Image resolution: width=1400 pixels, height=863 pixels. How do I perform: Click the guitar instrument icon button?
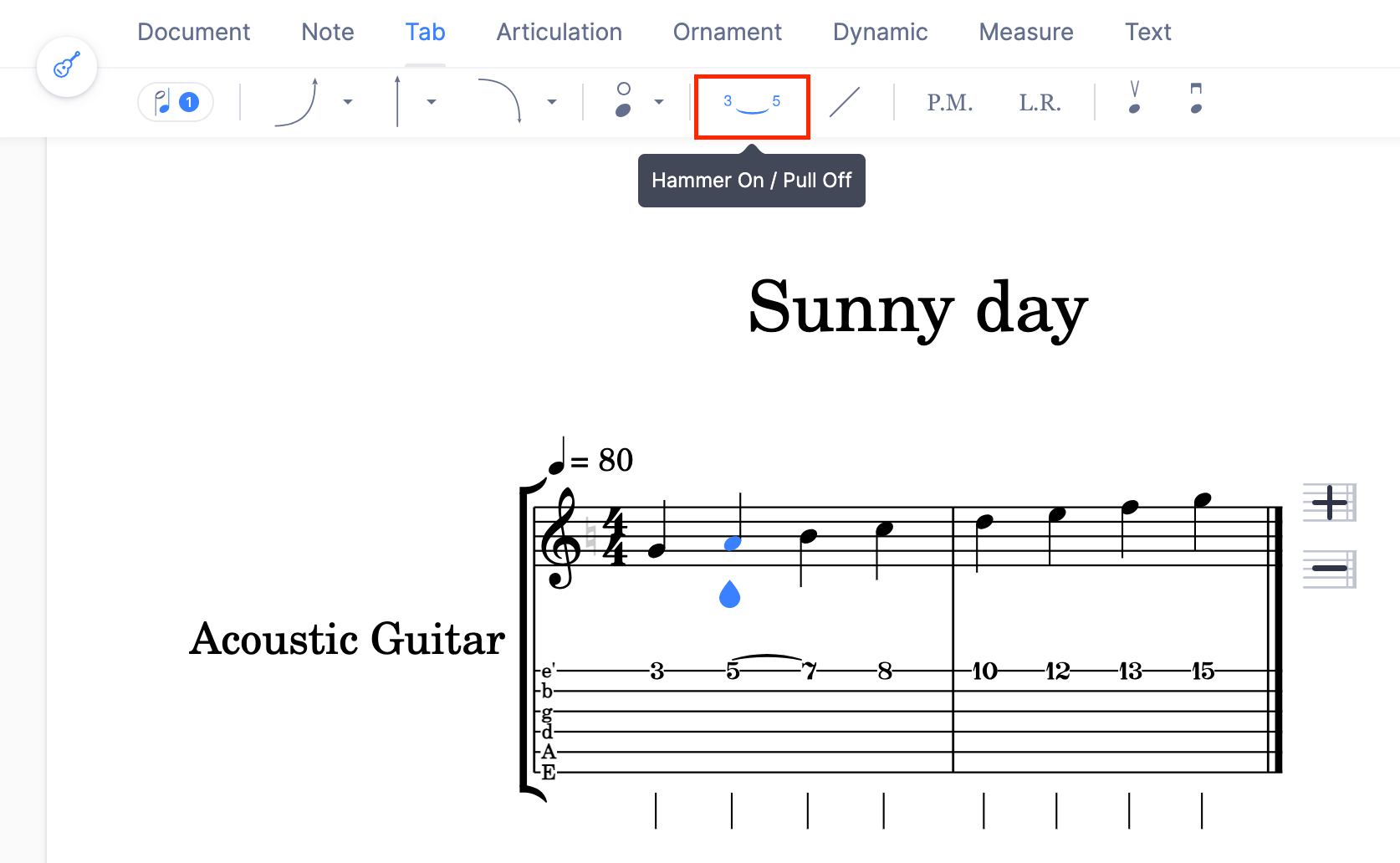(67, 66)
